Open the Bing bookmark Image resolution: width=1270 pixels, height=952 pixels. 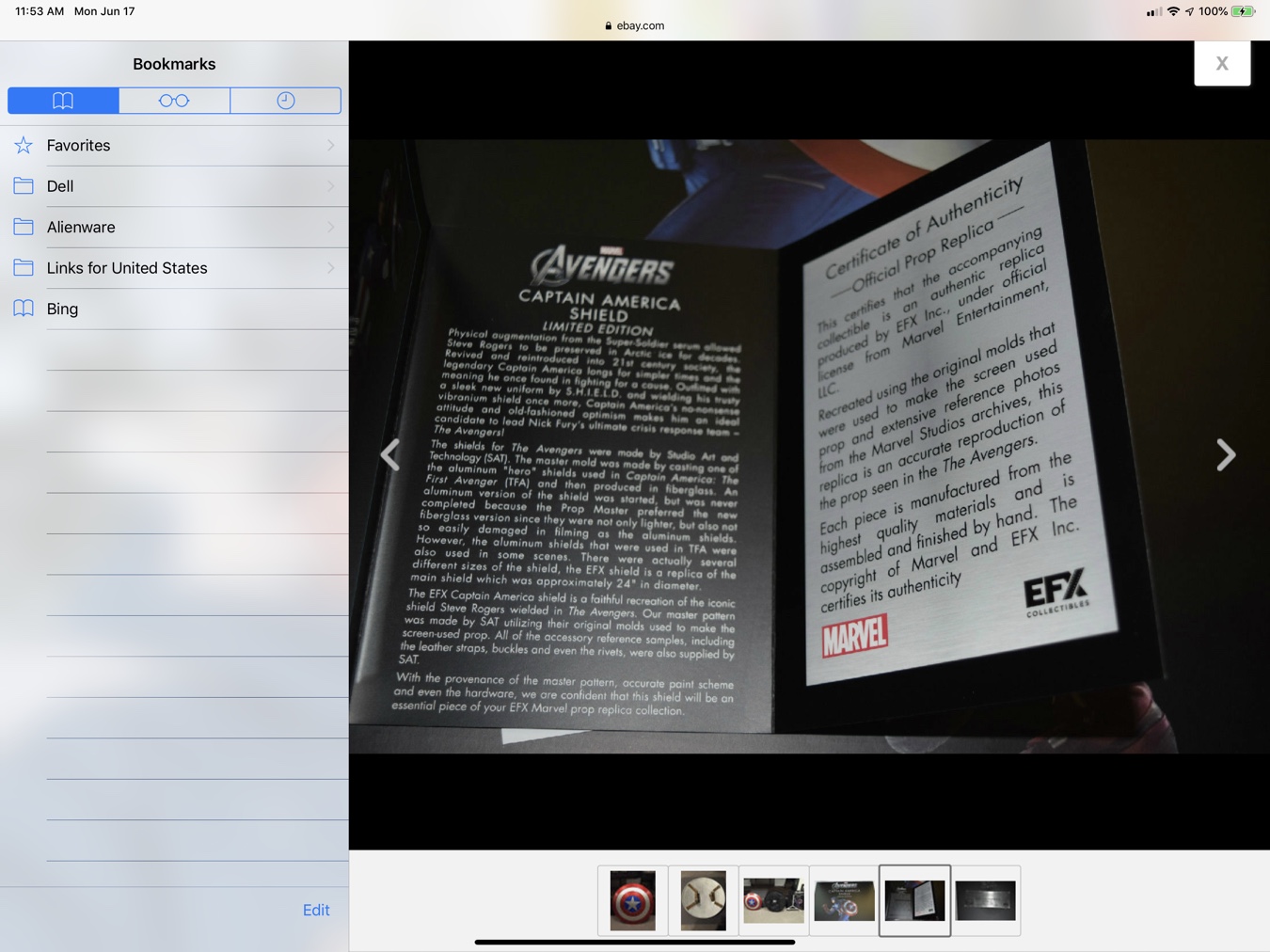(x=174, y=309)
